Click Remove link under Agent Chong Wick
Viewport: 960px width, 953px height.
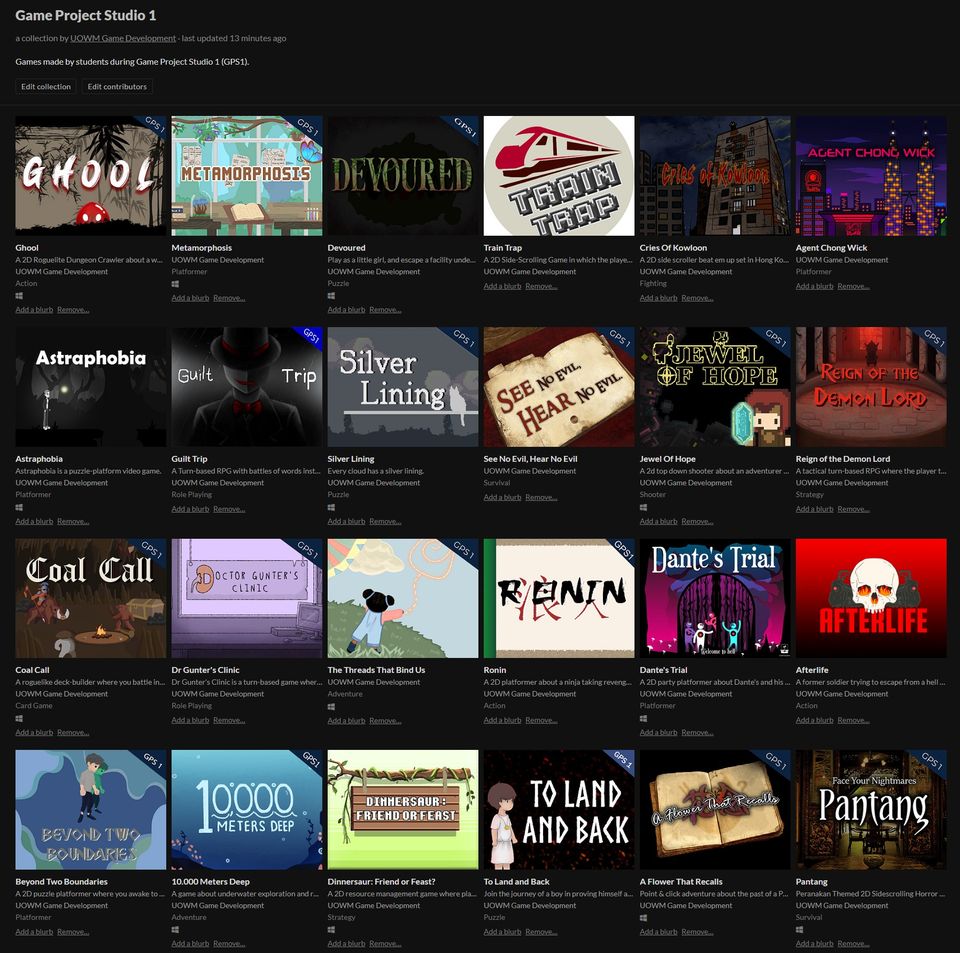click(x=853, y=286)
